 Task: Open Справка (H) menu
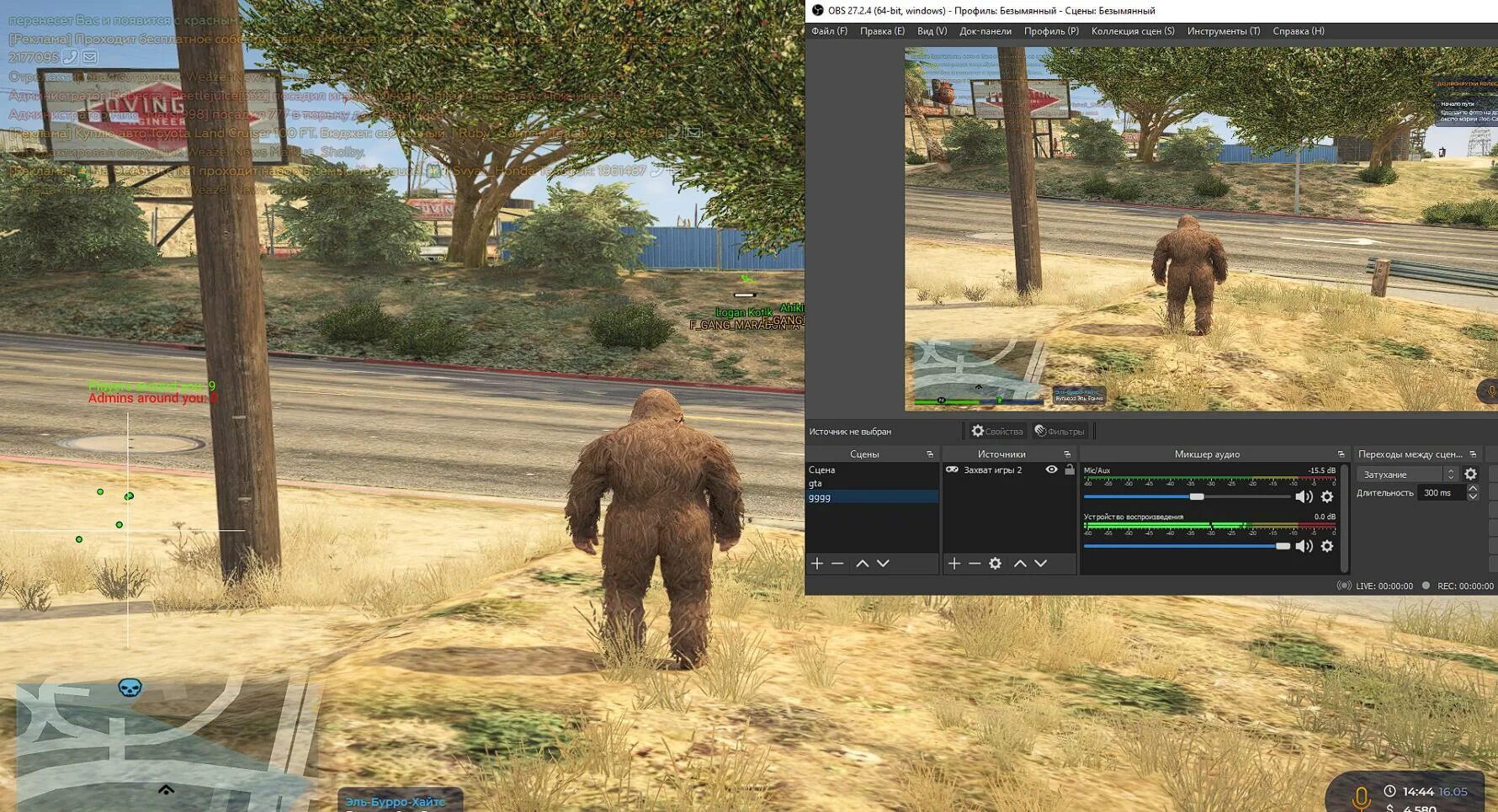click(x=1299, y=31)
